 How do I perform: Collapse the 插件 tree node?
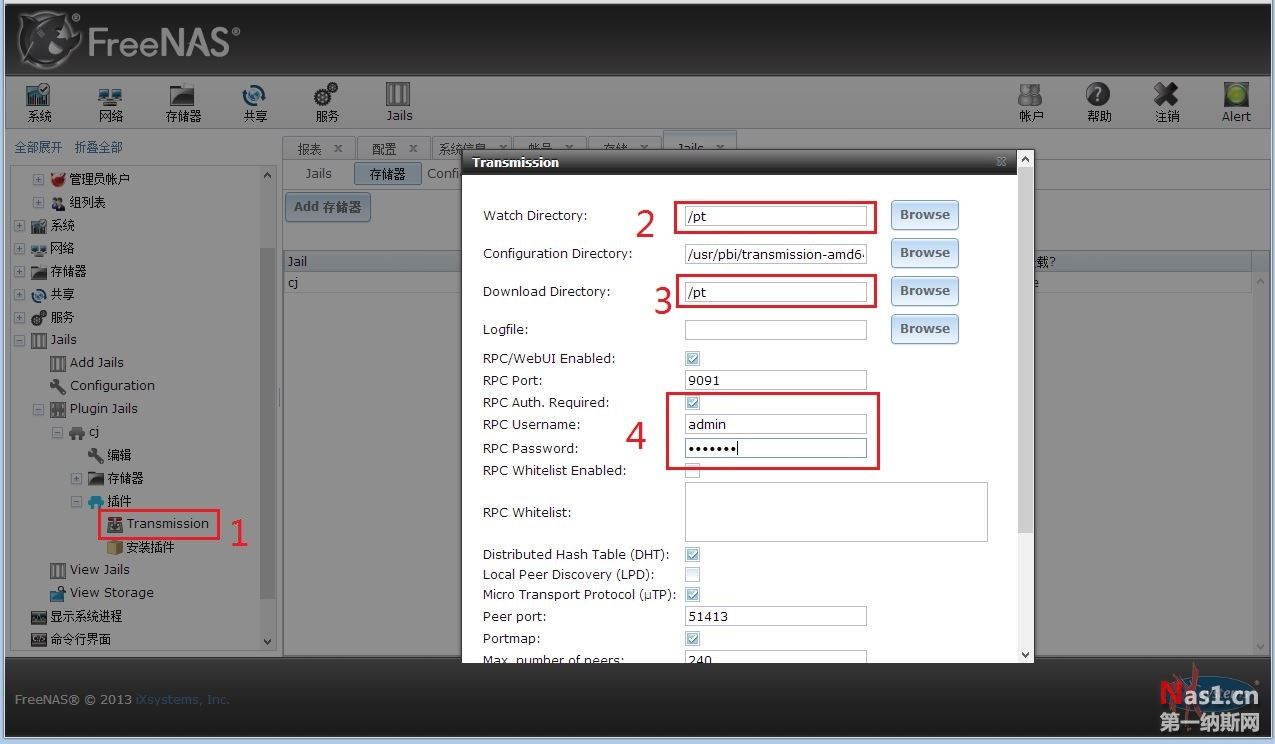[x=76, y=501]
